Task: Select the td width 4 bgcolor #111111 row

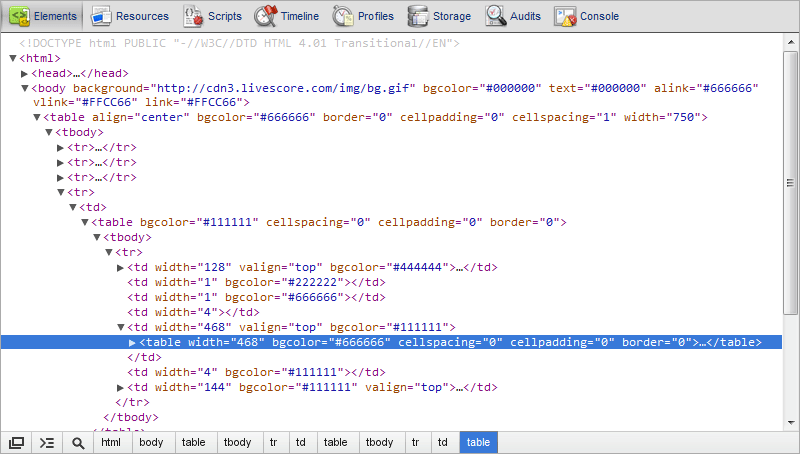Action: click(x=256, y=372)
